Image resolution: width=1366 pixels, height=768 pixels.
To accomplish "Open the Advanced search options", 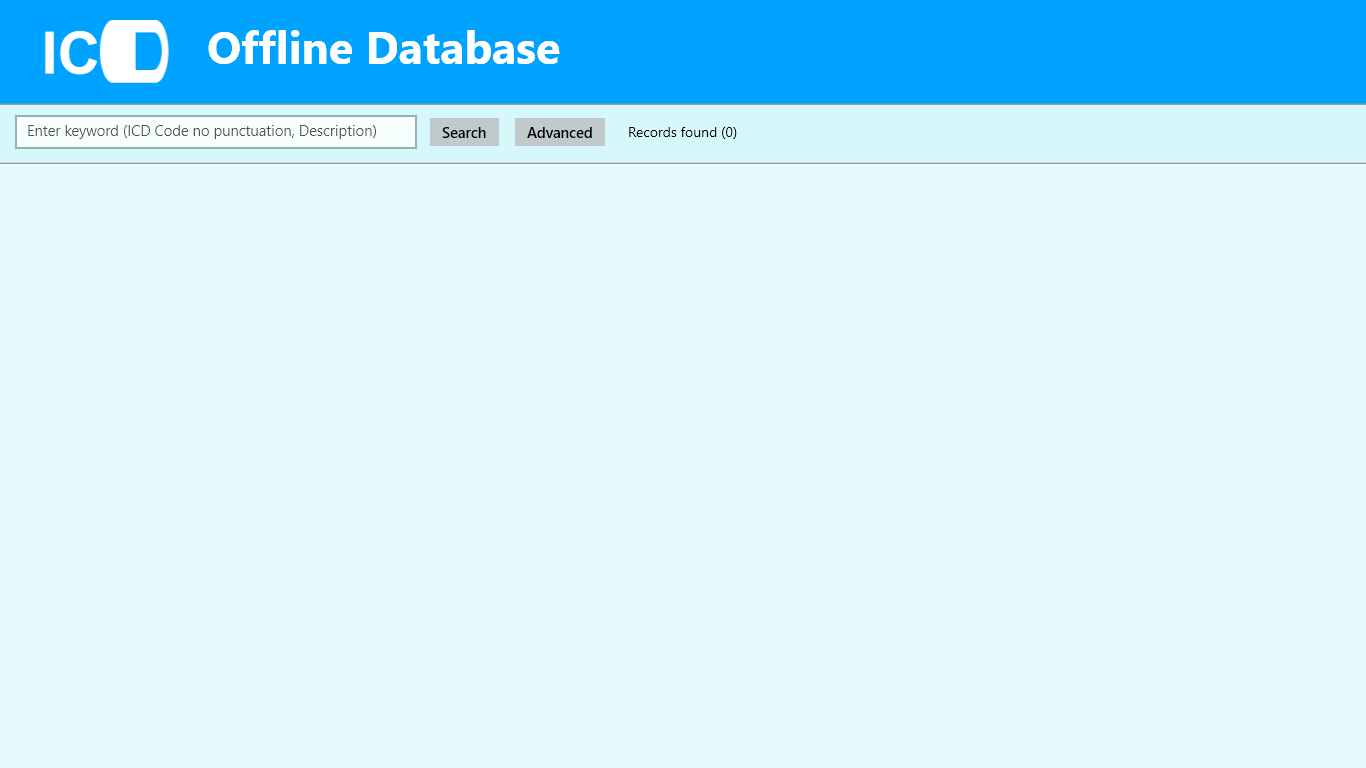I will point(559,131).
